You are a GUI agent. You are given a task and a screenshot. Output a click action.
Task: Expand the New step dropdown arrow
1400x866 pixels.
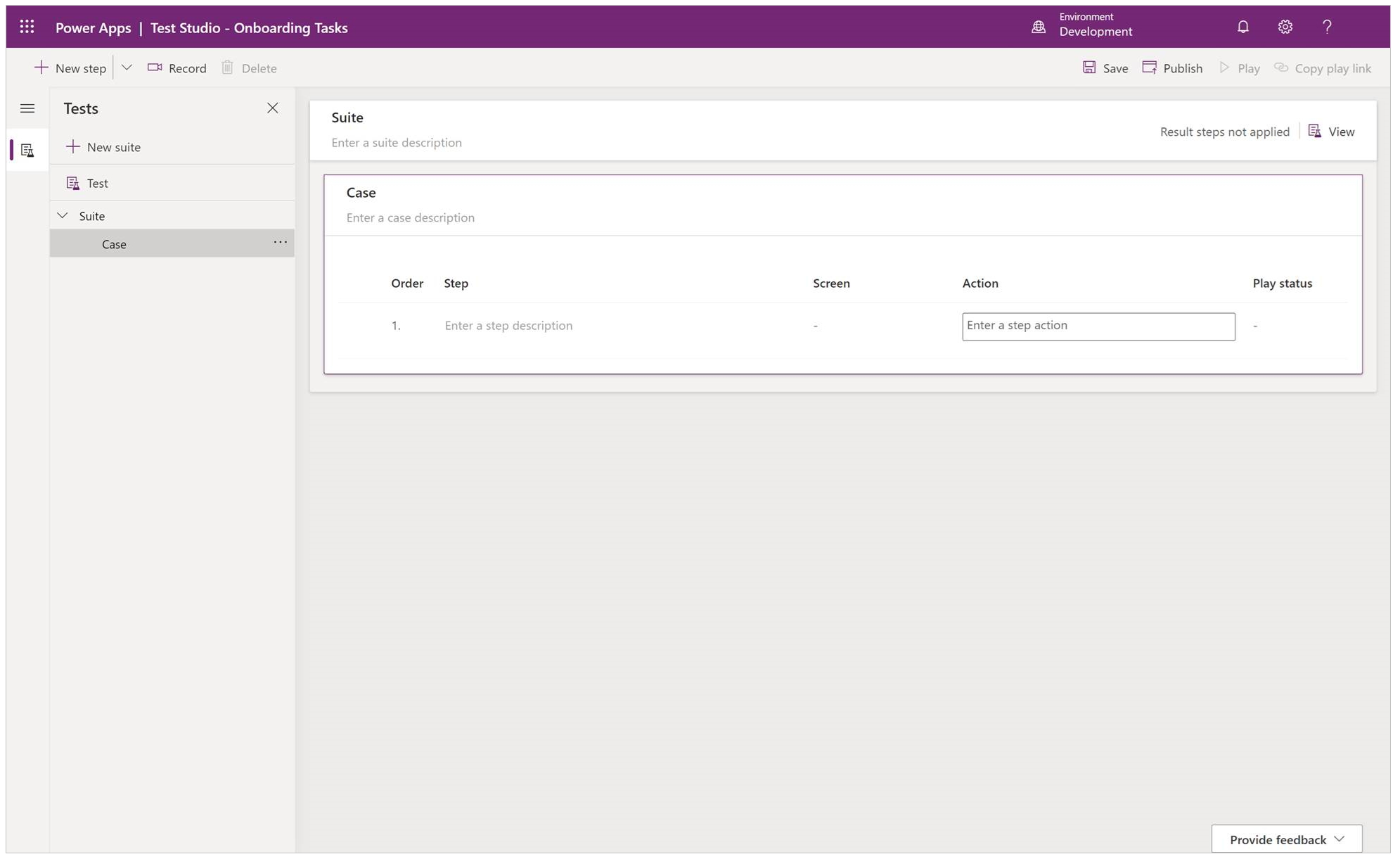pyautogui.click(x=126, y=67)
